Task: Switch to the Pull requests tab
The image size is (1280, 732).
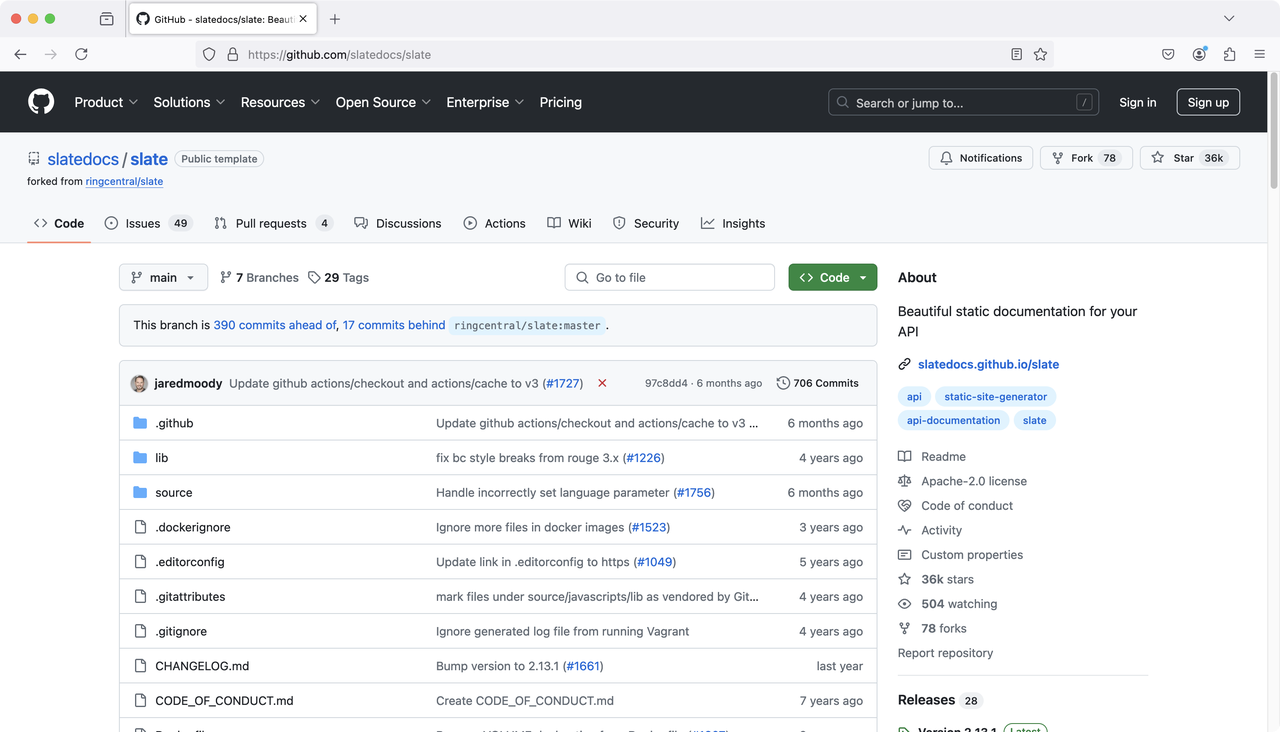Action: [273, 223]
